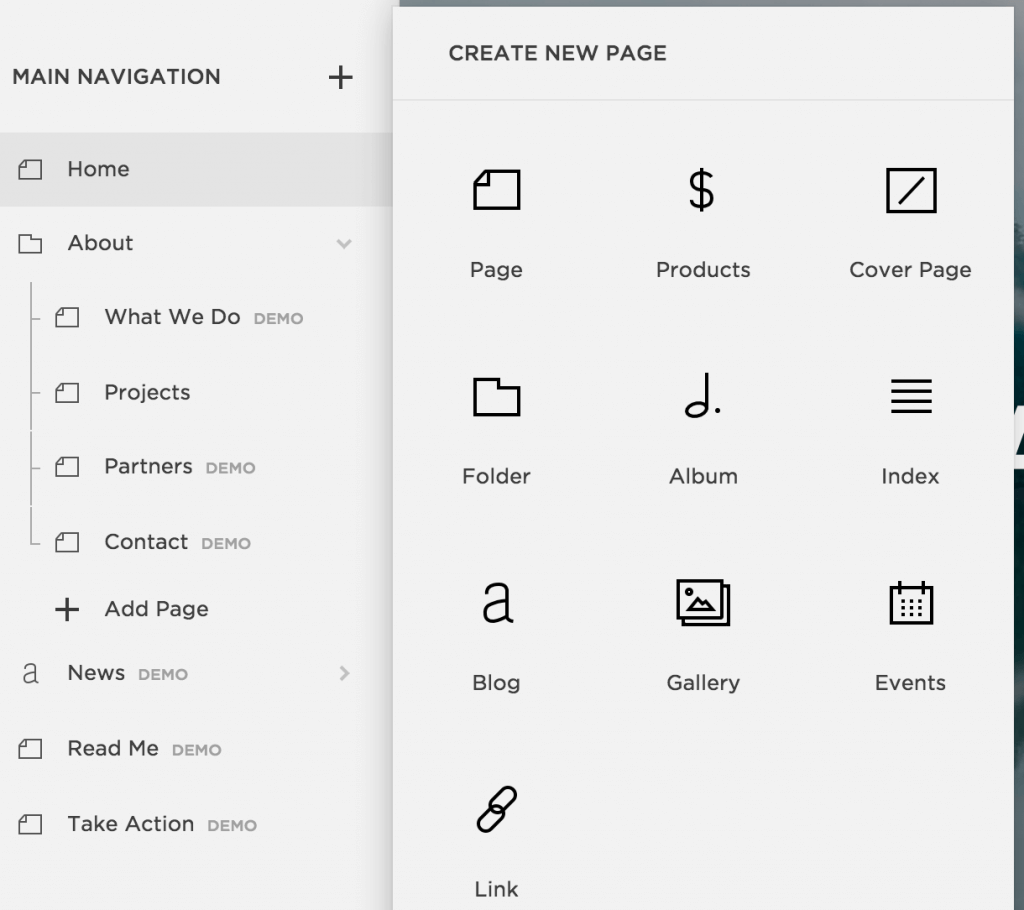The width and height of the screenshot is (1024, 910).
Task: Click the Blog label text
Action: tap(496, 683)
